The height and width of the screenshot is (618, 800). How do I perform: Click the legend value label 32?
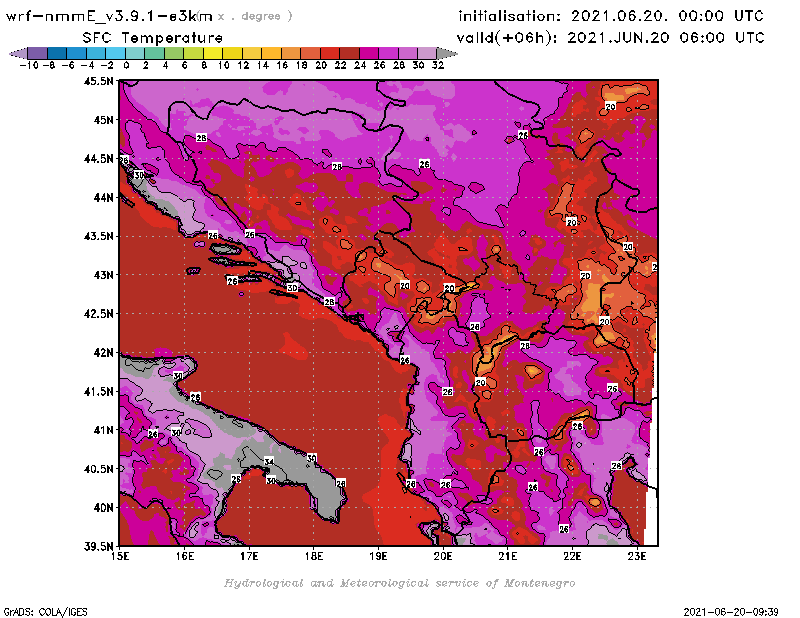(x=438, y=65)
